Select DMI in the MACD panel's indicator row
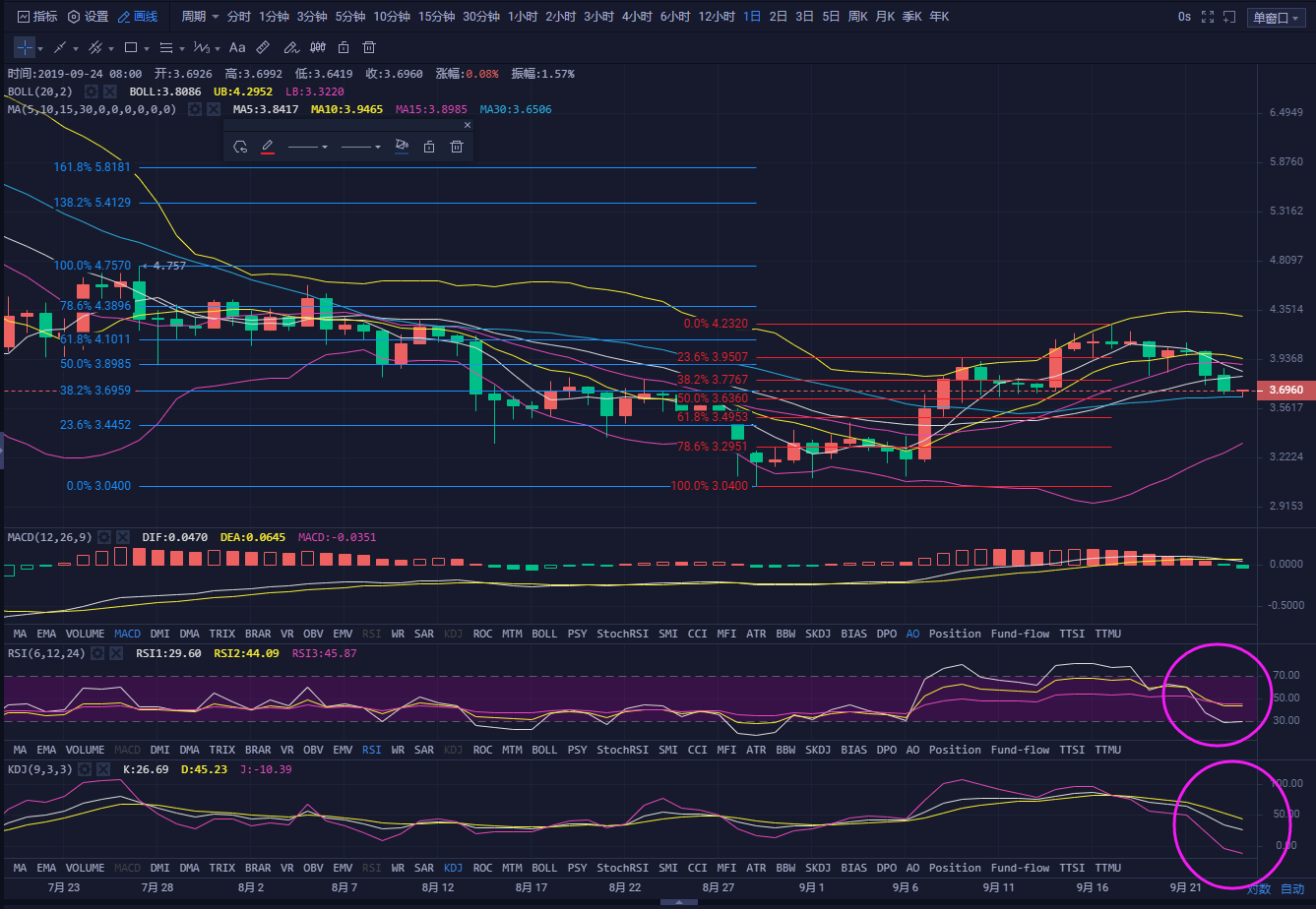This screenshot has height=909, width=1316. [159, 634]
